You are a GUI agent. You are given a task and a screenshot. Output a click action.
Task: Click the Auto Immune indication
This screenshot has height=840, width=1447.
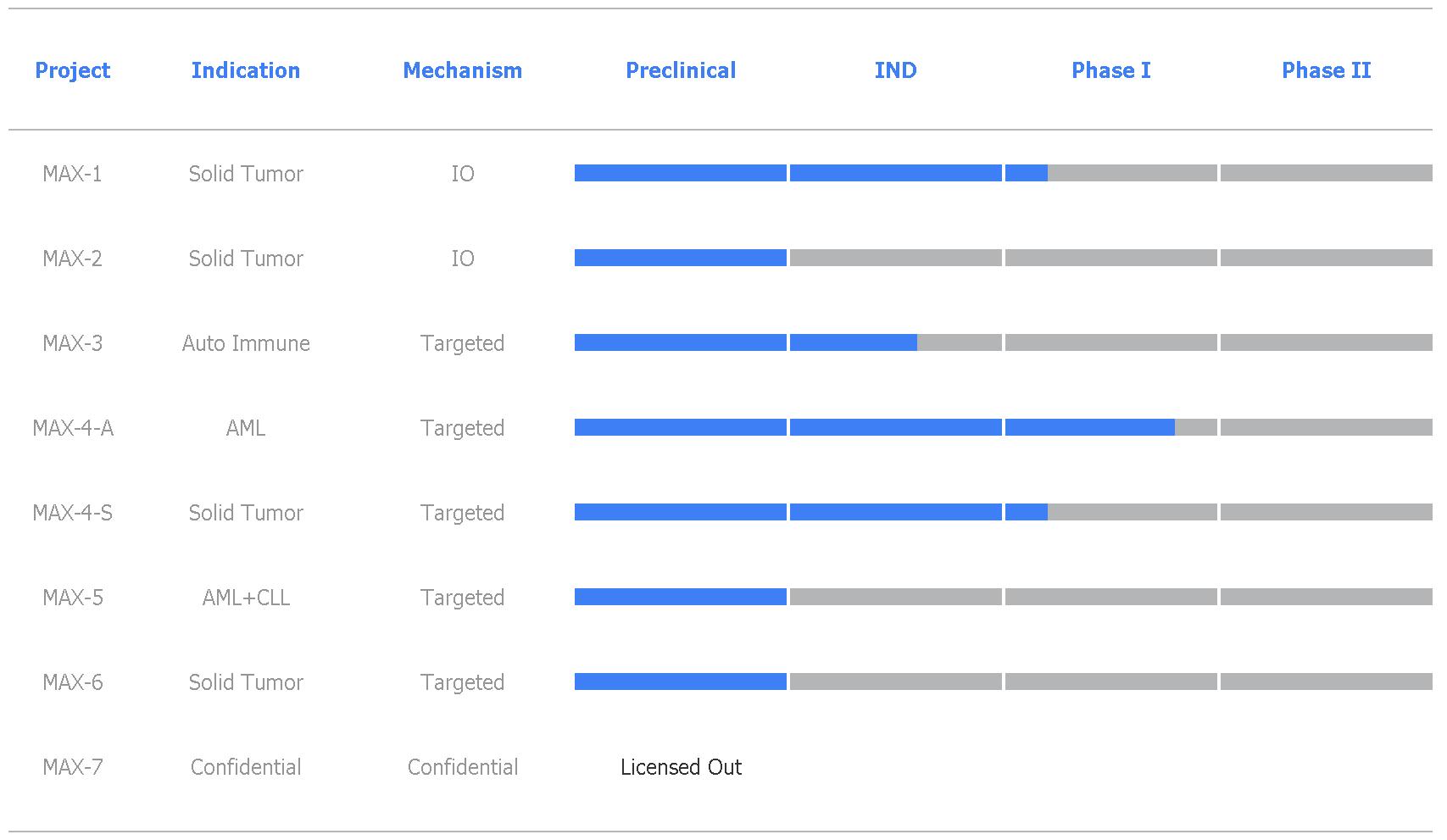(x=246, y=343)
